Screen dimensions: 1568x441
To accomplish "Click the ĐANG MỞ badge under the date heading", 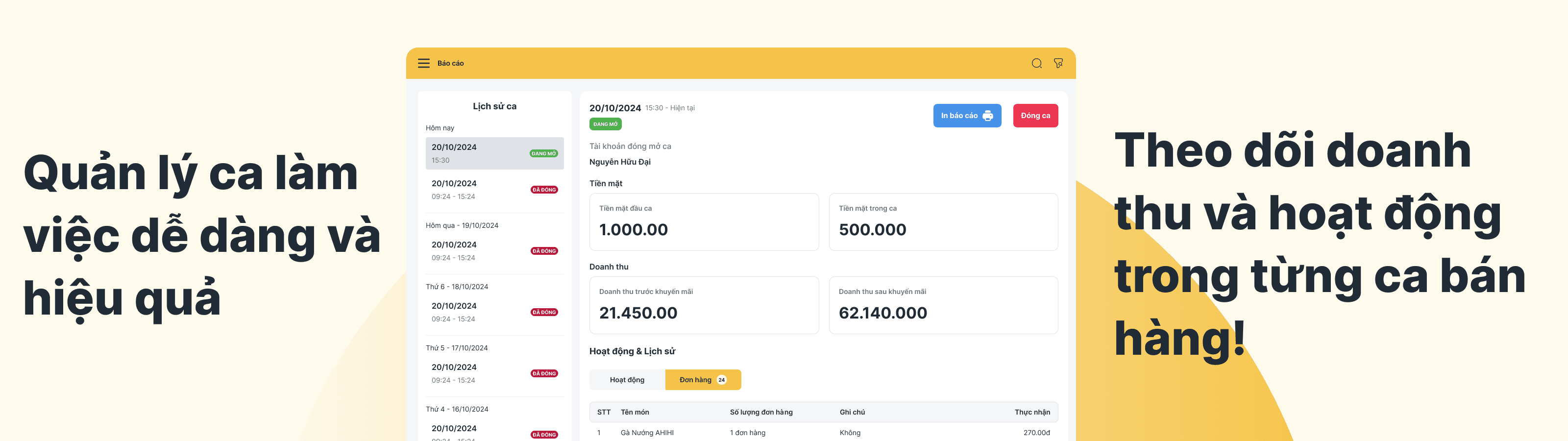I will pos(605,124).
